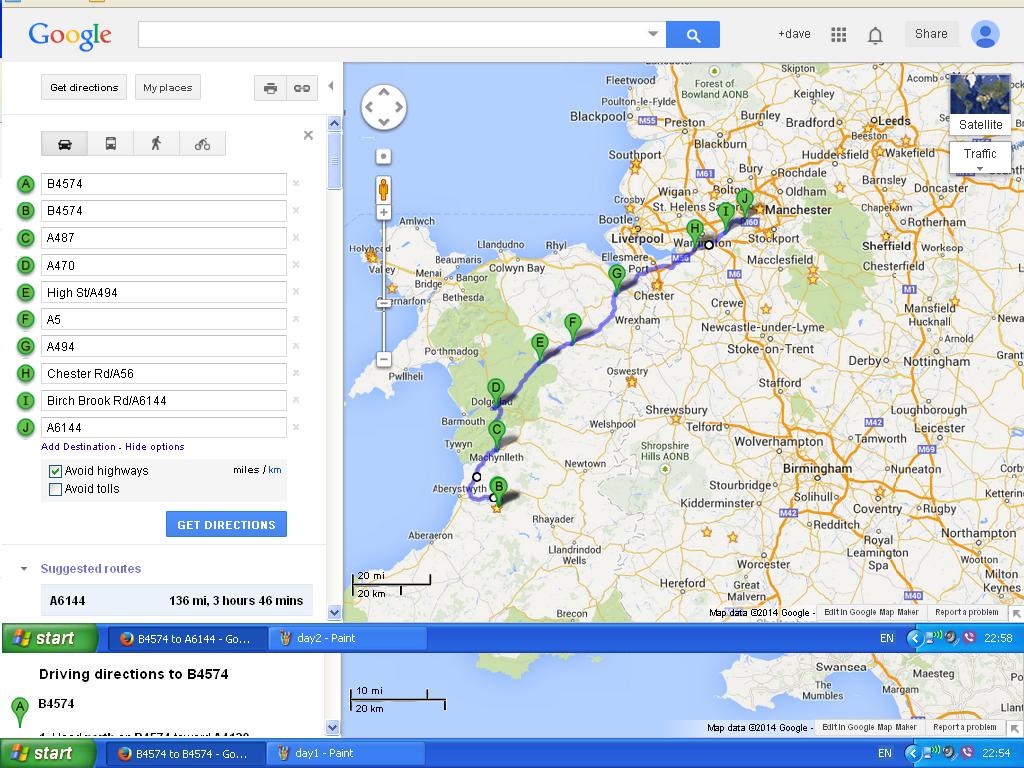This screenshot has height=768, width=1024.
Task: Remove waypoint F A5 with its x
Action: (x=296, y=319)
